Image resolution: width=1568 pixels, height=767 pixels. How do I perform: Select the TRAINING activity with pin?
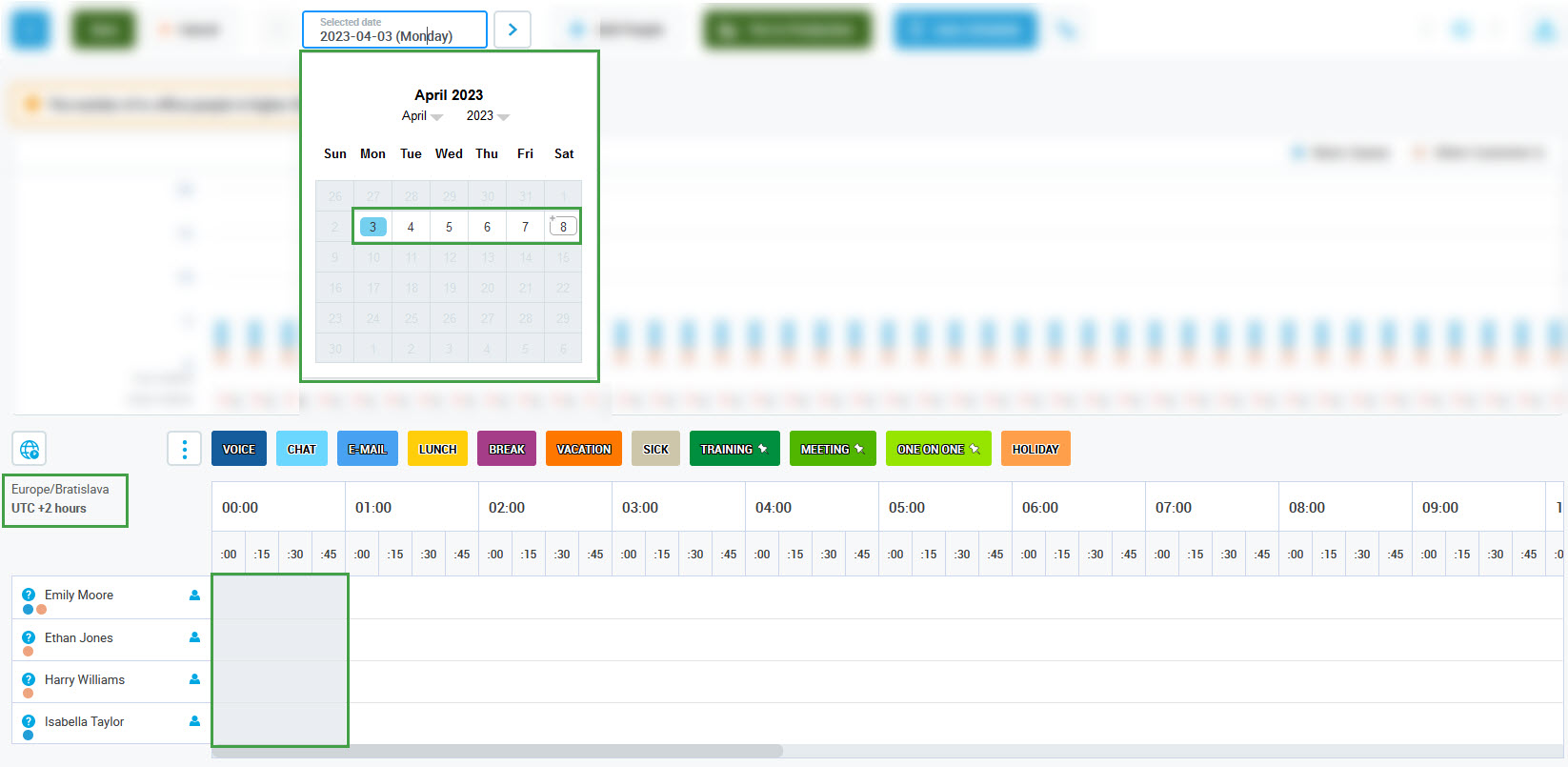pos(734,449)
